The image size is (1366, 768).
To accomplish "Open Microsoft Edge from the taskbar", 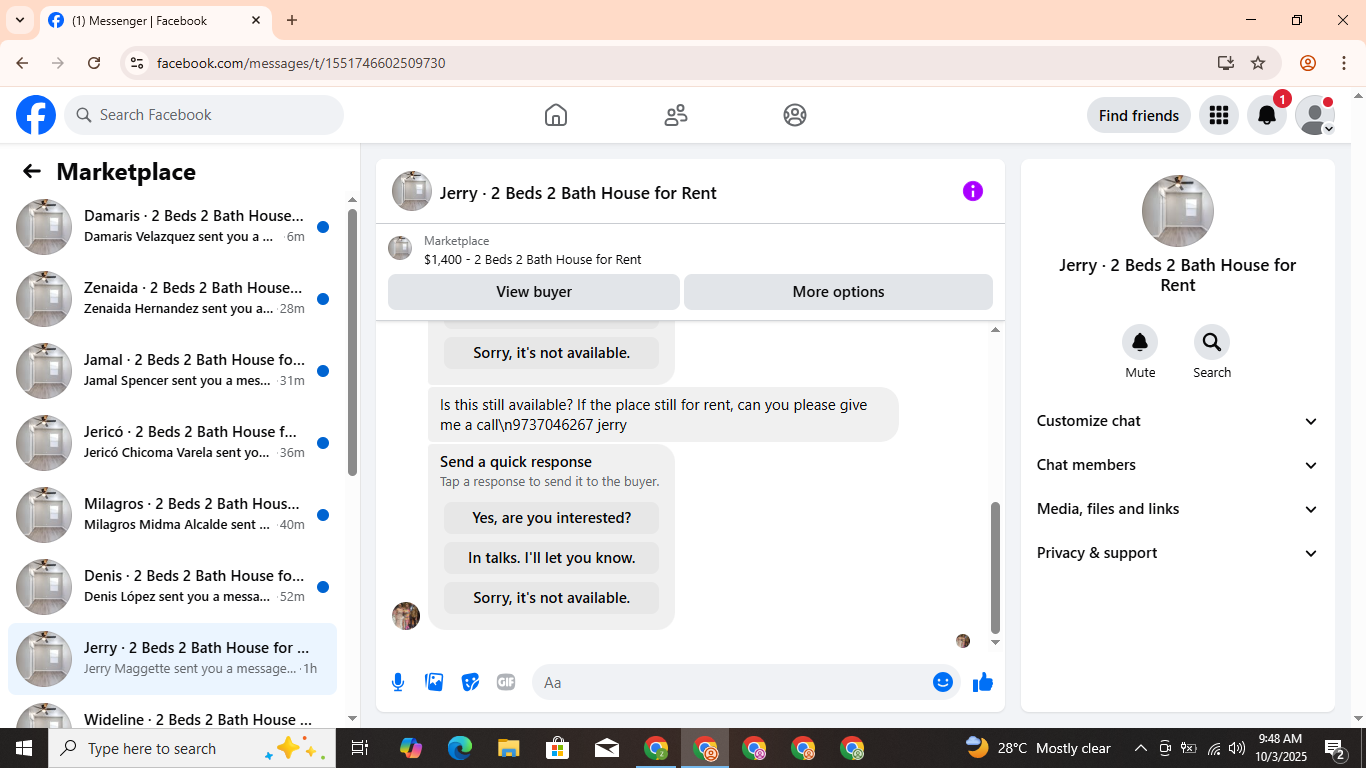I will (x=460, y=748).
